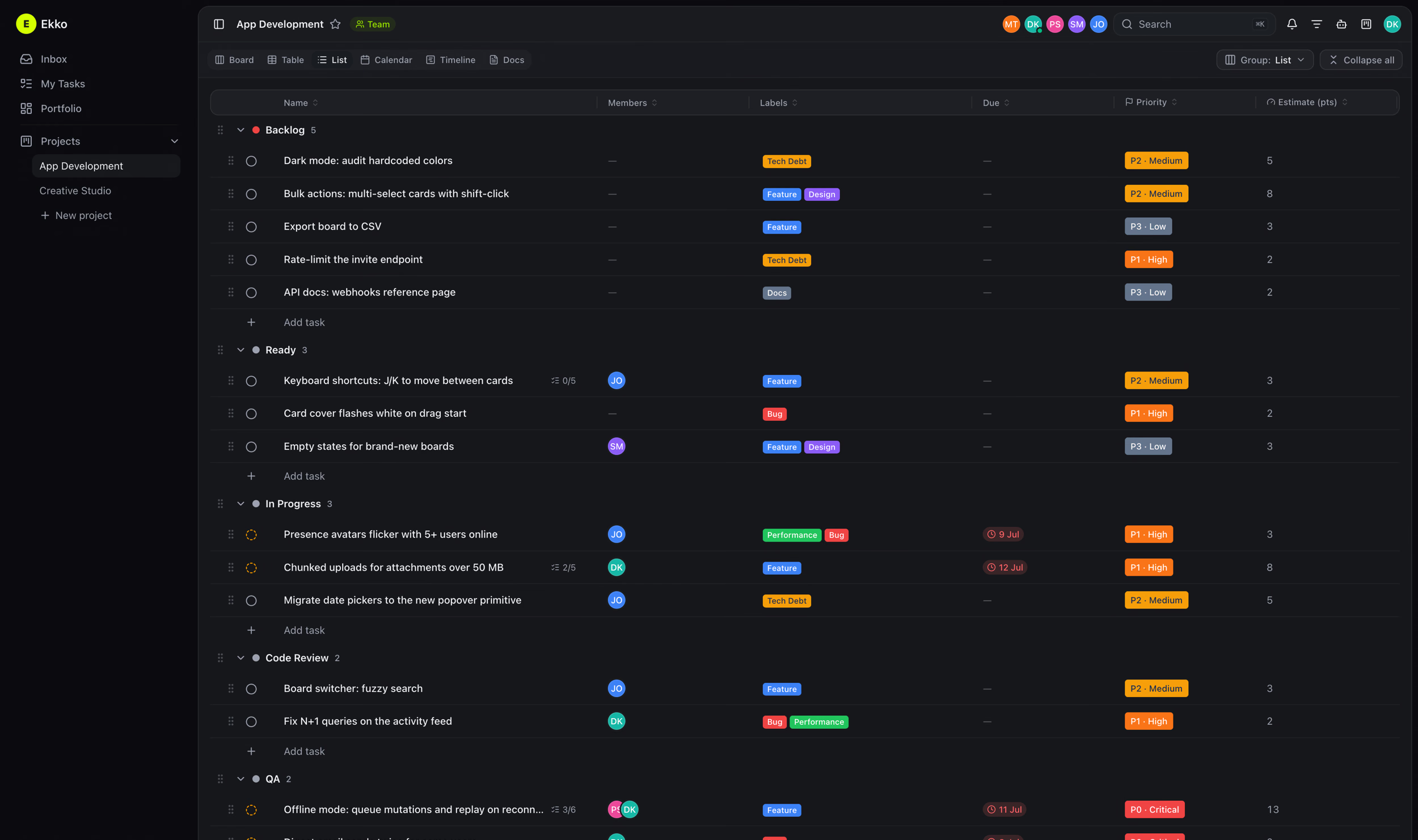Sort by the Priority column header
Screen dimensions: 1418x840
click(x=1151, y=102)
